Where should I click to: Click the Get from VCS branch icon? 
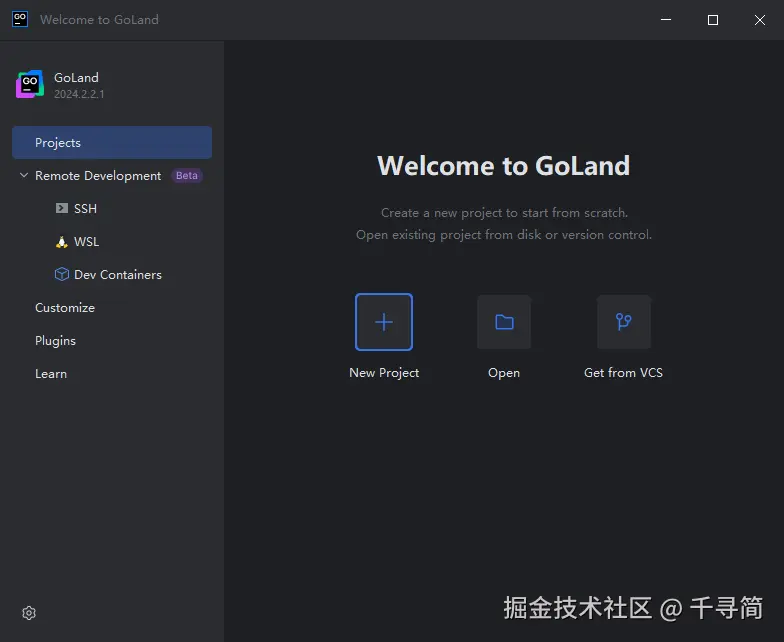(624, 322)
